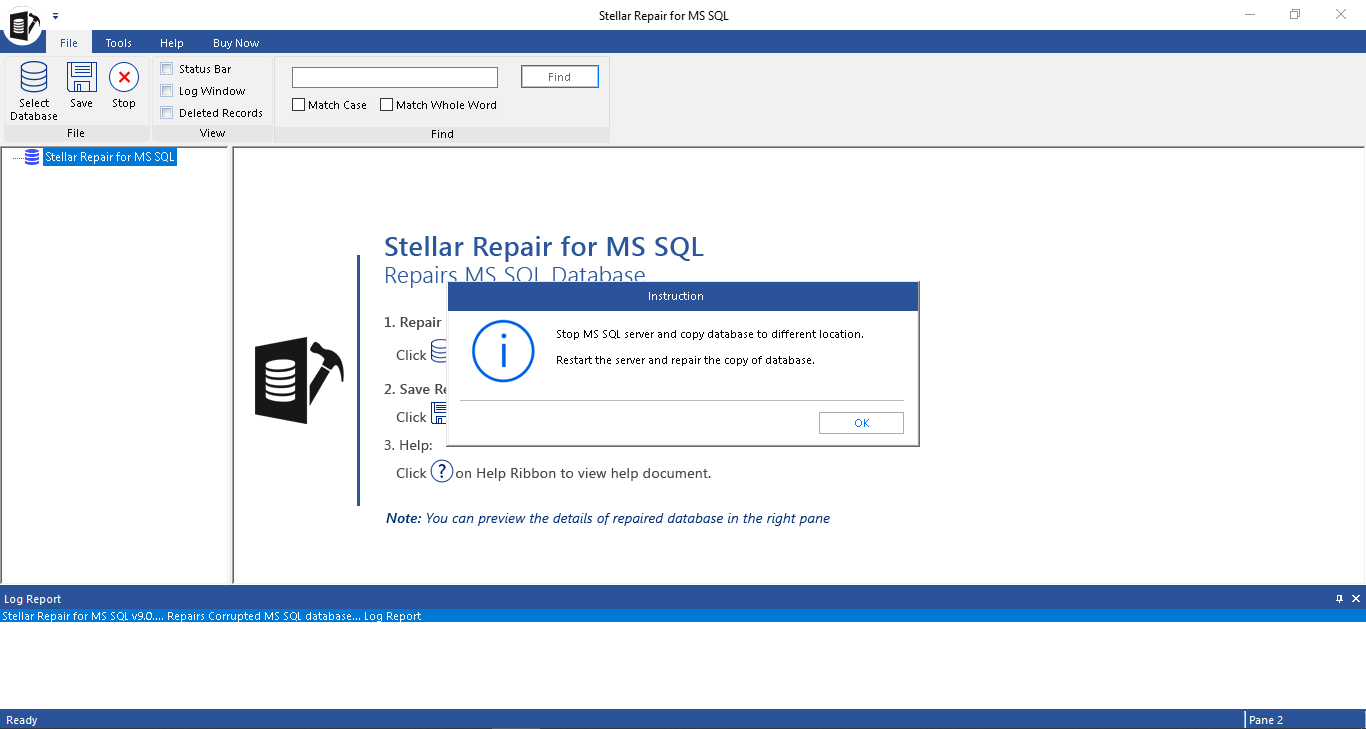Click the question mark help icon in instructions
Viewport: 1366px width, 729px height.
click(x=441, y=470)
